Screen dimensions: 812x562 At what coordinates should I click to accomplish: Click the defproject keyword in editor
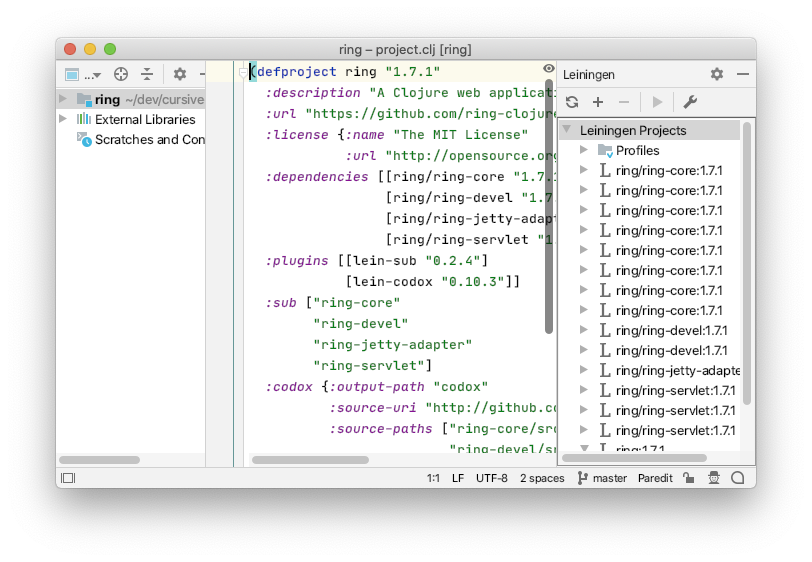(297, 71)
